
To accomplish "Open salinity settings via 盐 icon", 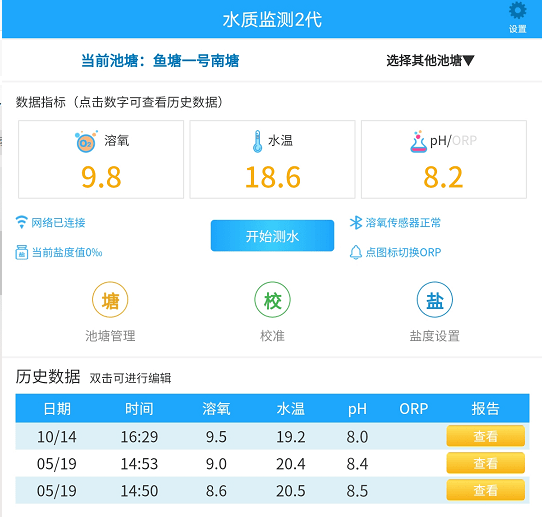I will click(x=435, y=300).
